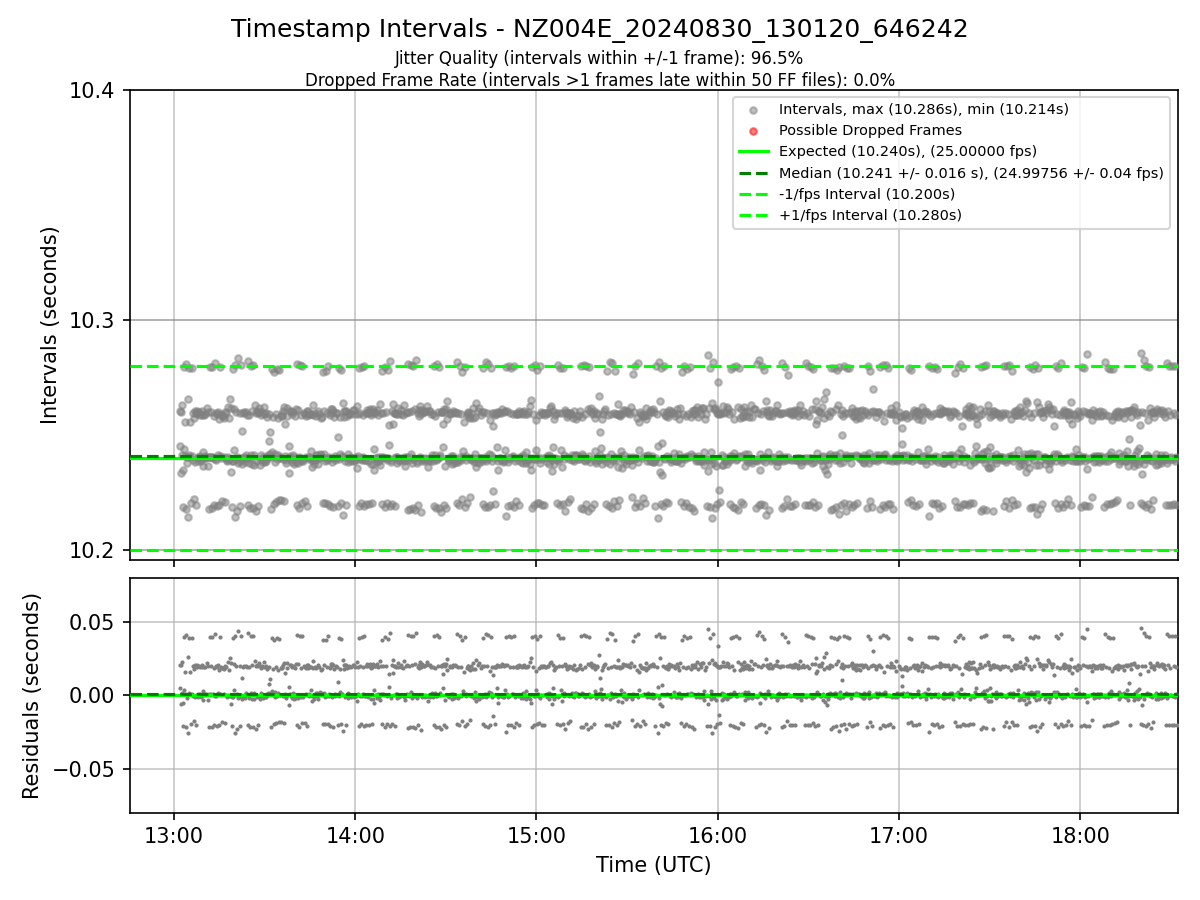Click the plot title 'Timestamp Intervals - NZ004E_20240830_130120_646242'
This screenshot has height=900, width=1200.
click(599, 29)
